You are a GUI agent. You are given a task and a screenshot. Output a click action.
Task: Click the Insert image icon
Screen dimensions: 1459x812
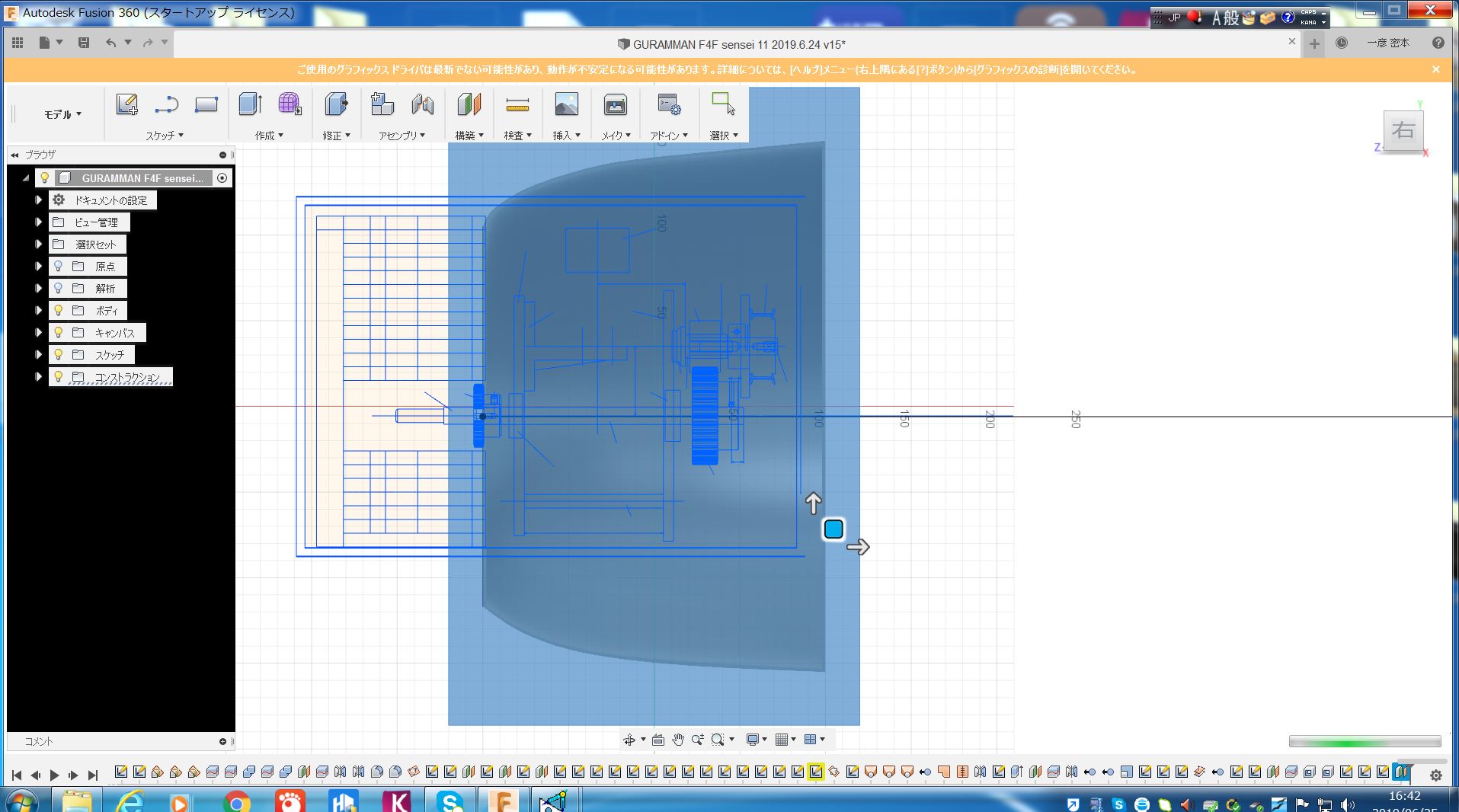tap(566, 104)
